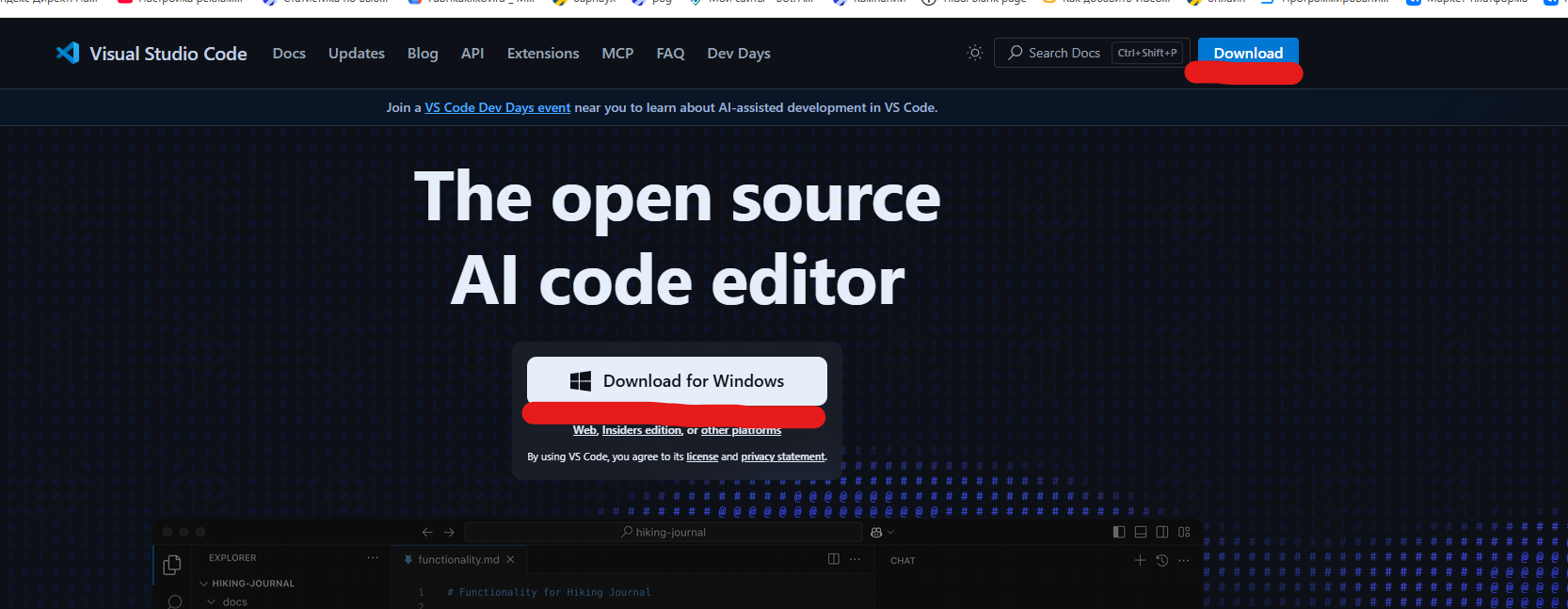Open the privacy statement link

point(783,457)
